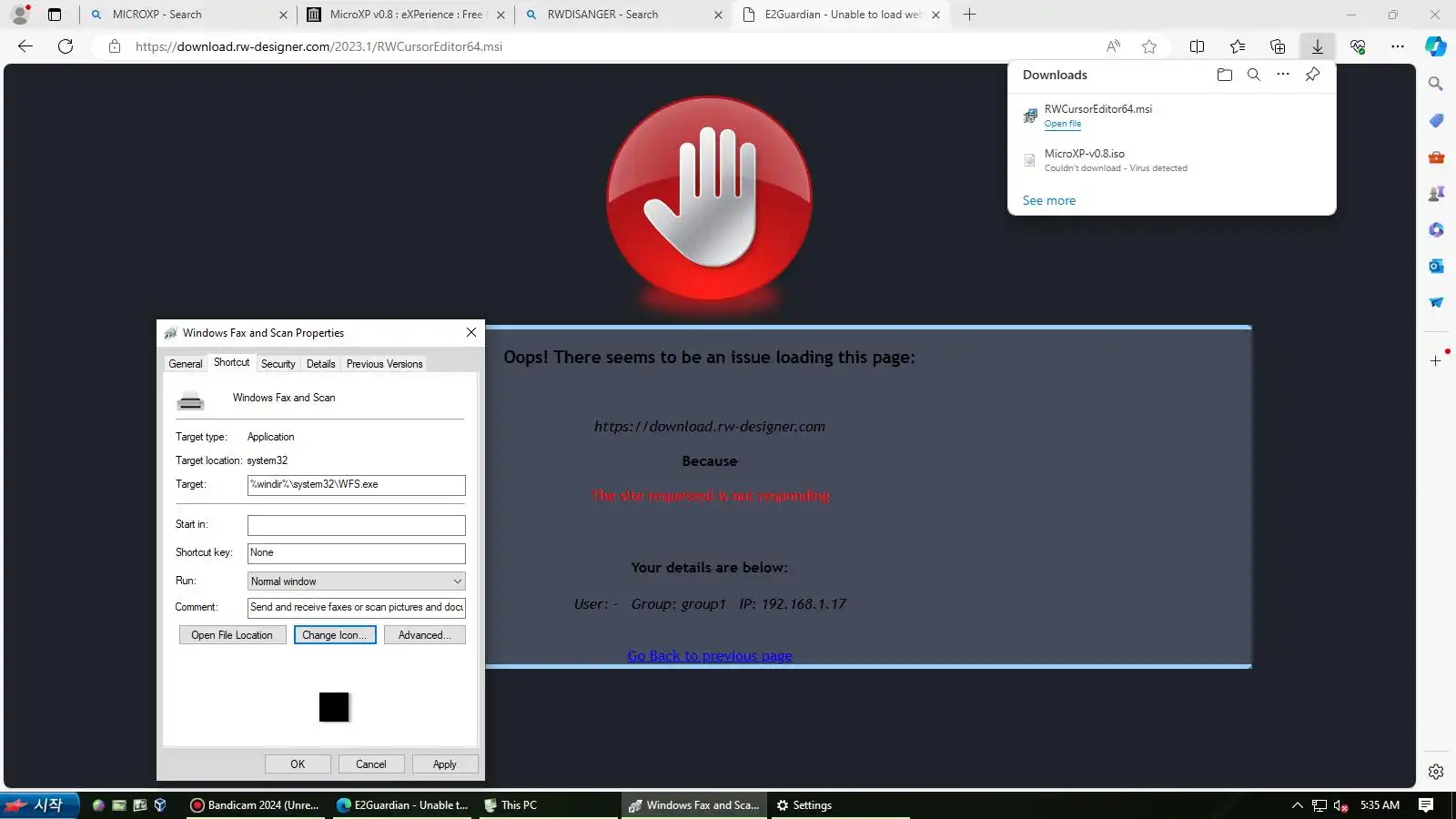Open Advanced shortcut properties

click(x=425, y=635)
